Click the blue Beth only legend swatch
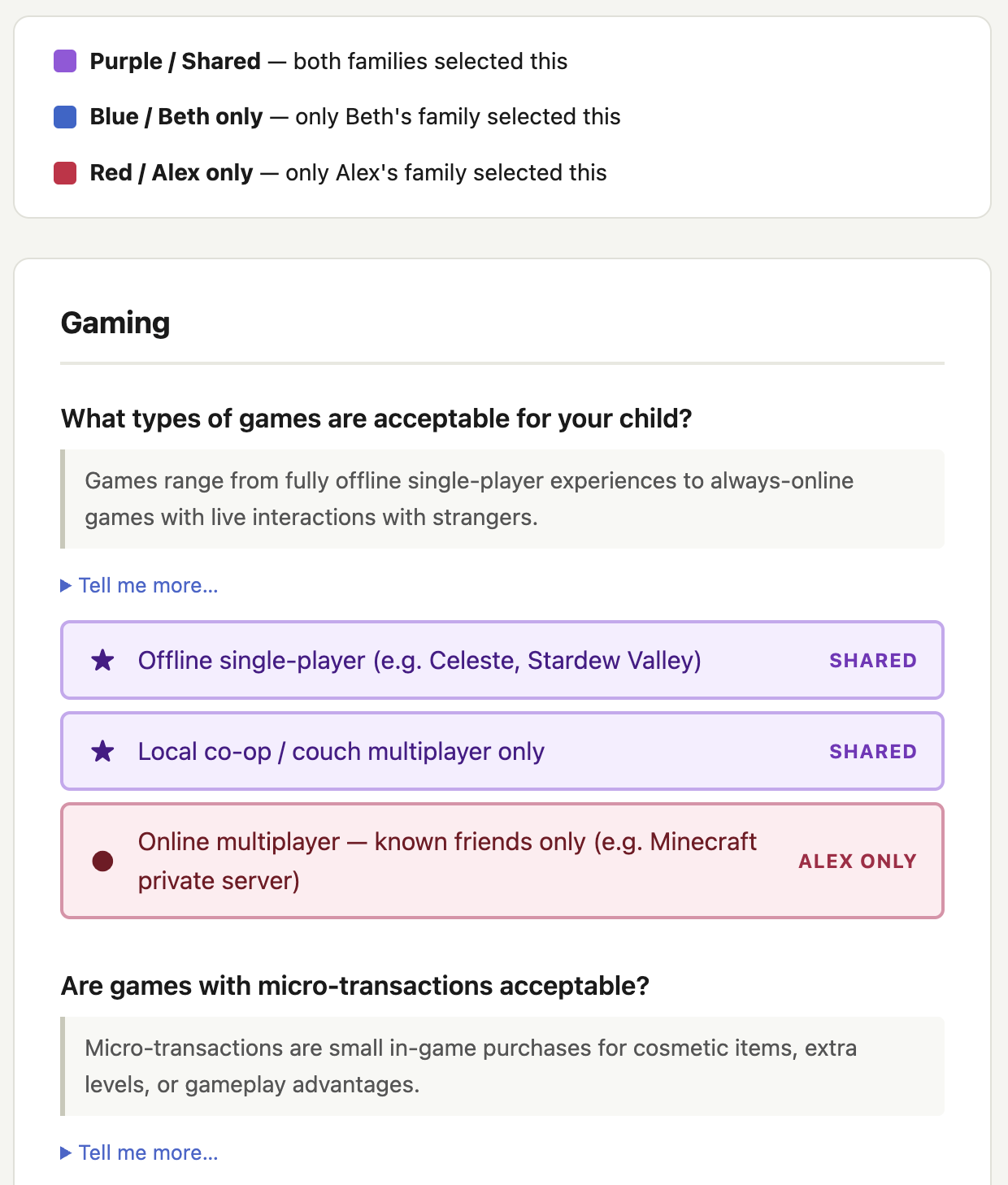 click(65, 117)
